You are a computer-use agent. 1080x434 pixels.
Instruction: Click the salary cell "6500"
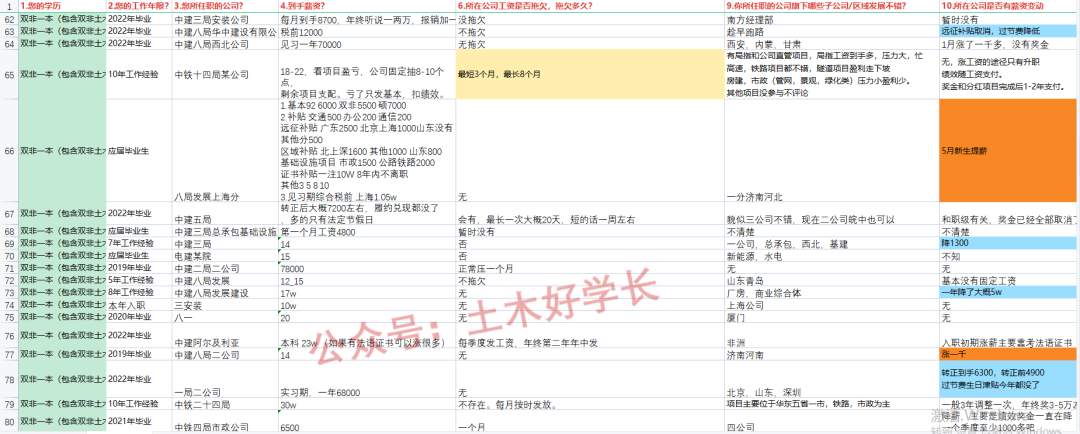click(x=367, y=422)
